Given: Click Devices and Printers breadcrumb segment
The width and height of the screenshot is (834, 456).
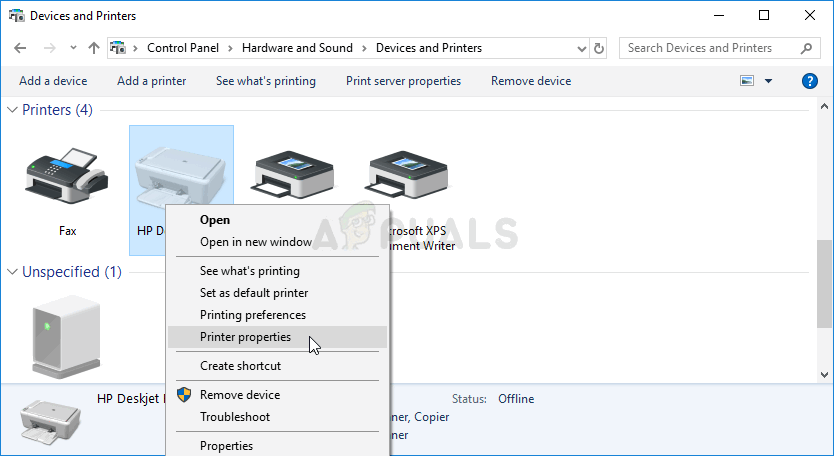Looking at the screenshot, I should (x=429, y=48).
